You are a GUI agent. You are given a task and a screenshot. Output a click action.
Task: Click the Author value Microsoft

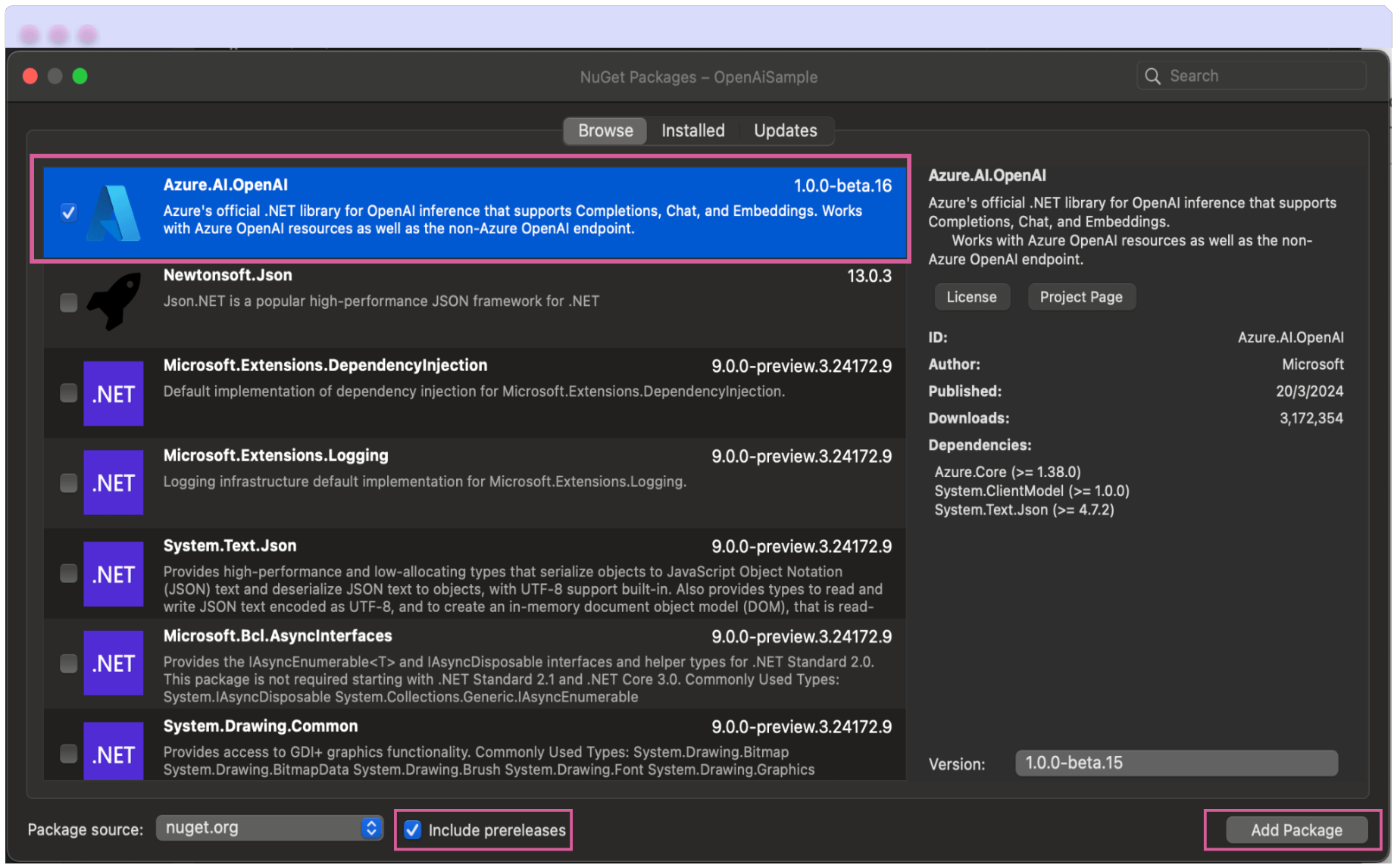pyautogui.click(x=1313, y=364)
